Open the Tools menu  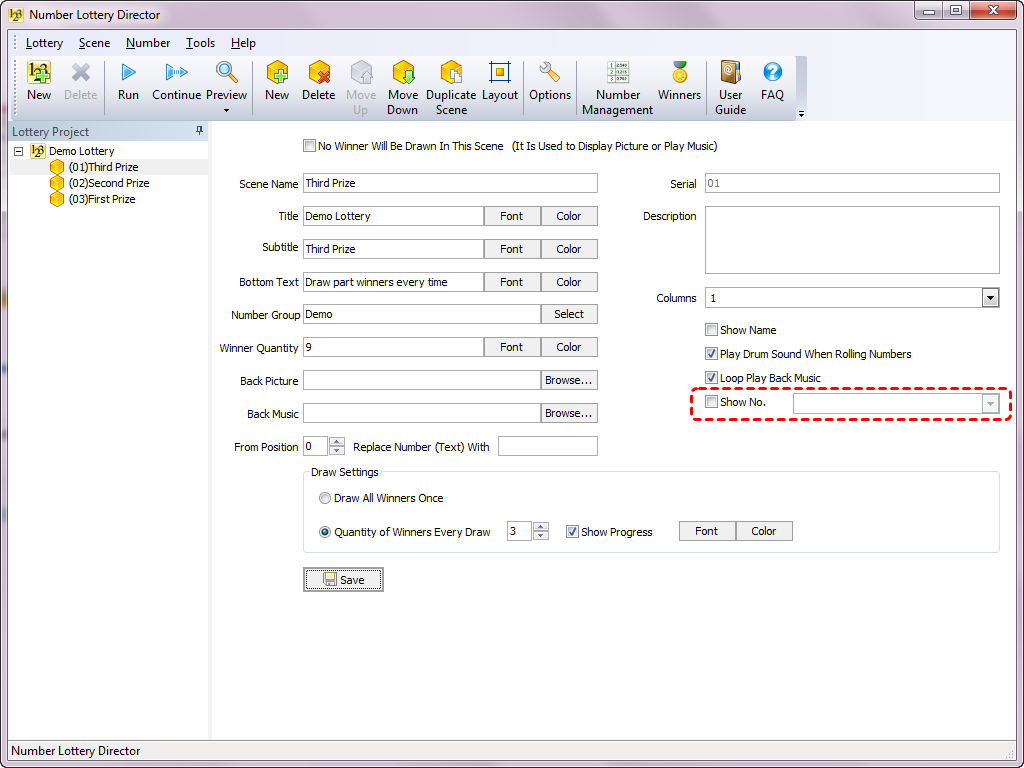coord(200,43)
